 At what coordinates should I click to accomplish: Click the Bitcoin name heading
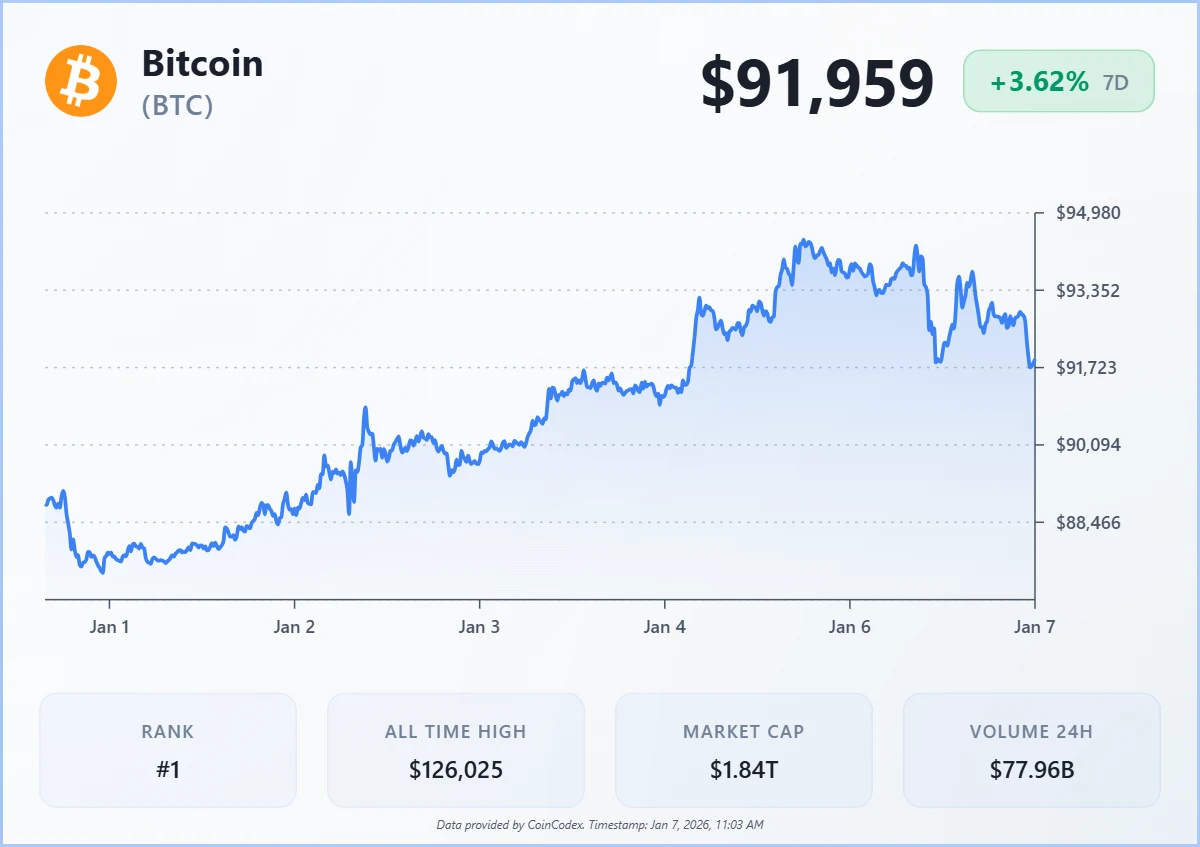click(x=202, y=64)
